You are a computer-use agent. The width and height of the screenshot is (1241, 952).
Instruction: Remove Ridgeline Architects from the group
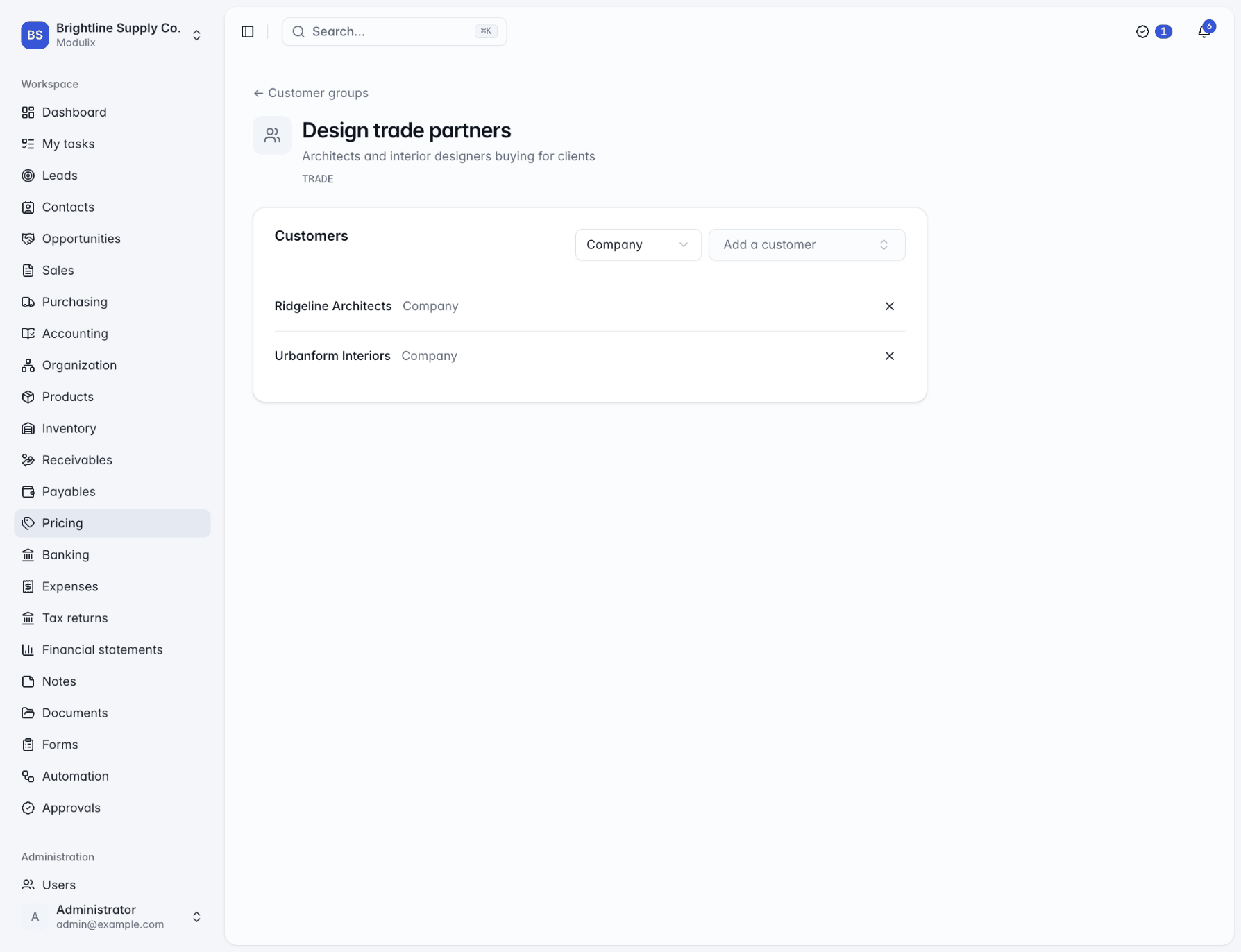889,306
